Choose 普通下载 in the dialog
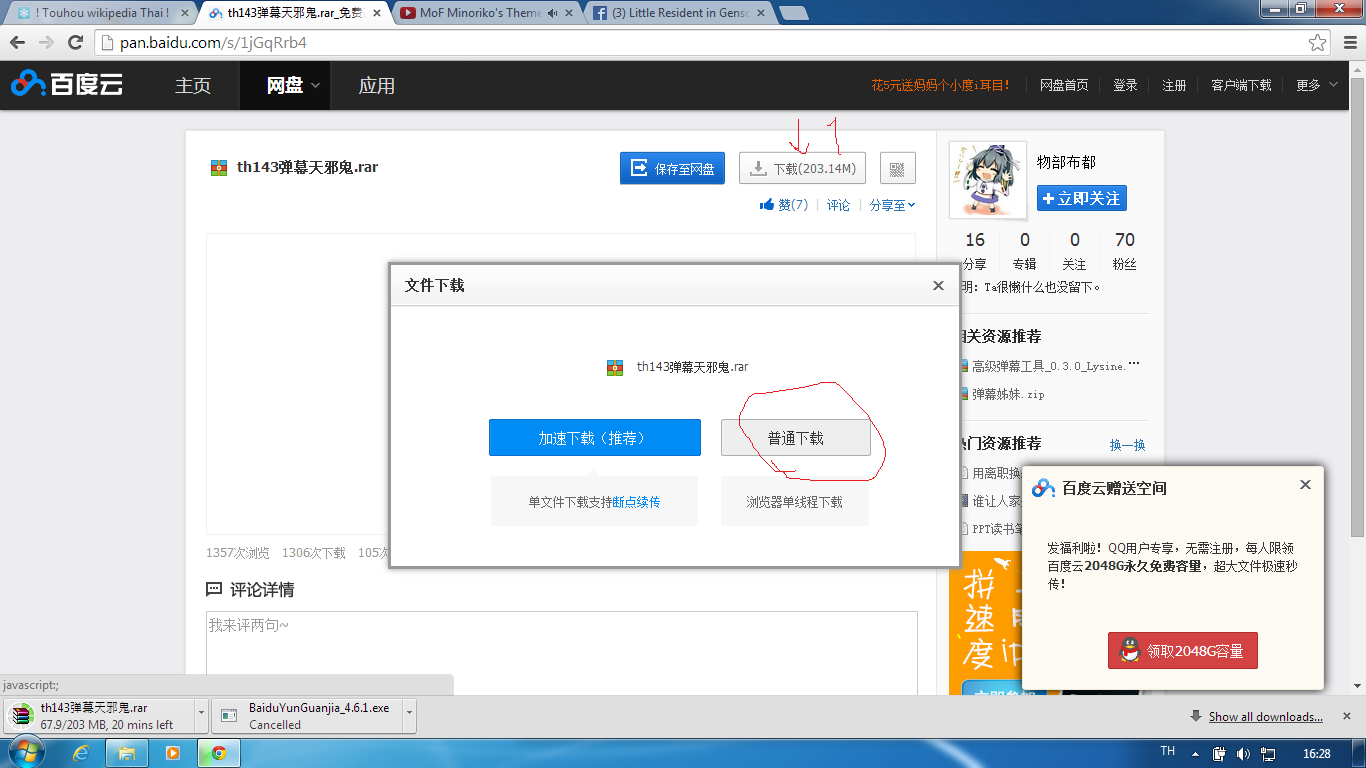 coord(795,438)
